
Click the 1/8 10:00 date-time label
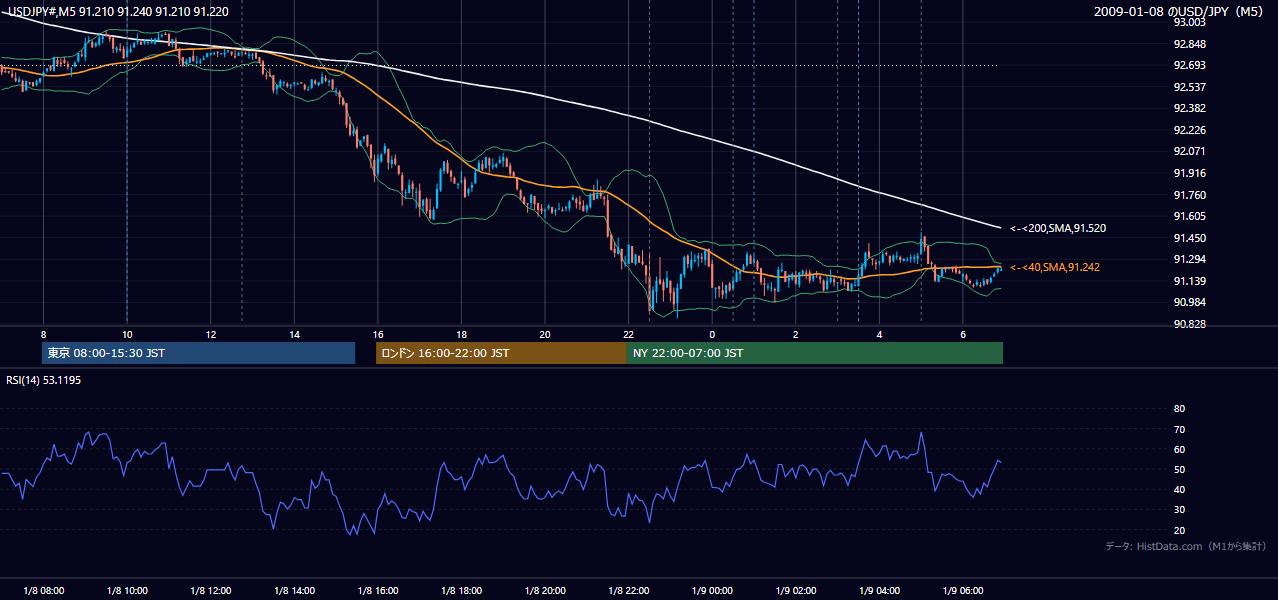point(127,591)
